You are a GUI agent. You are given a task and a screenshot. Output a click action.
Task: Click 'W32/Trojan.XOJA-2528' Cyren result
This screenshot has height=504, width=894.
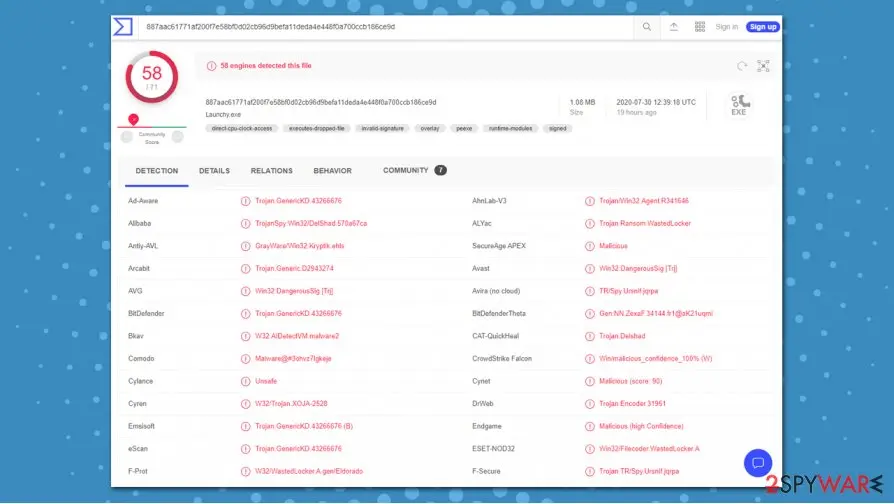coord(291,404)
